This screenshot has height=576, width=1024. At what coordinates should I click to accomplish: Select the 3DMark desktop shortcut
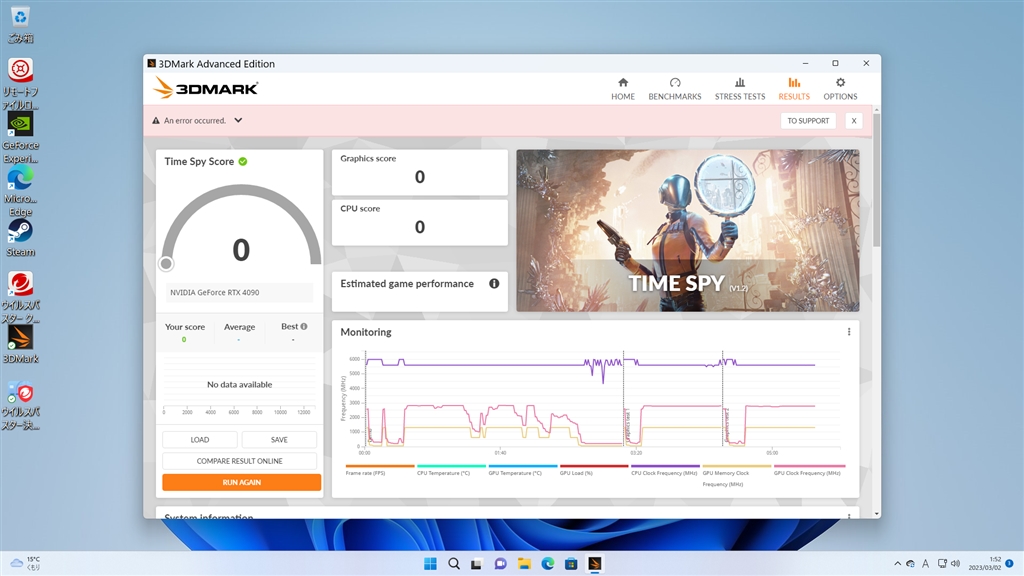click(x=20, y=344)
